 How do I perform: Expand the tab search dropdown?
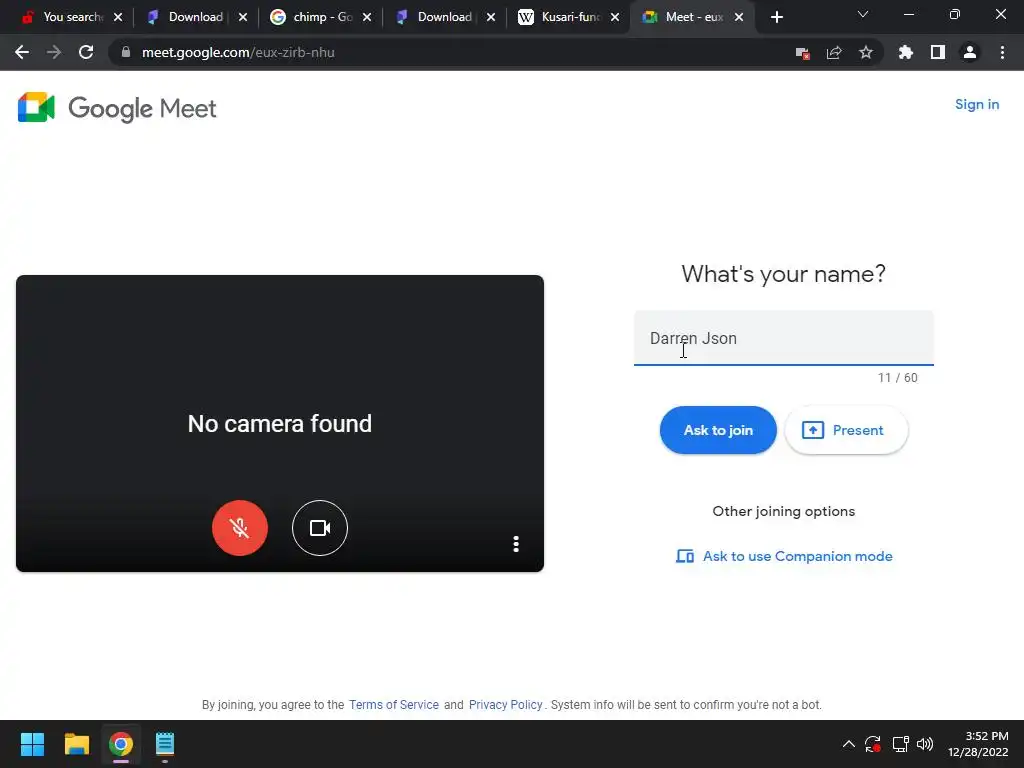click(x=863, y=14)
